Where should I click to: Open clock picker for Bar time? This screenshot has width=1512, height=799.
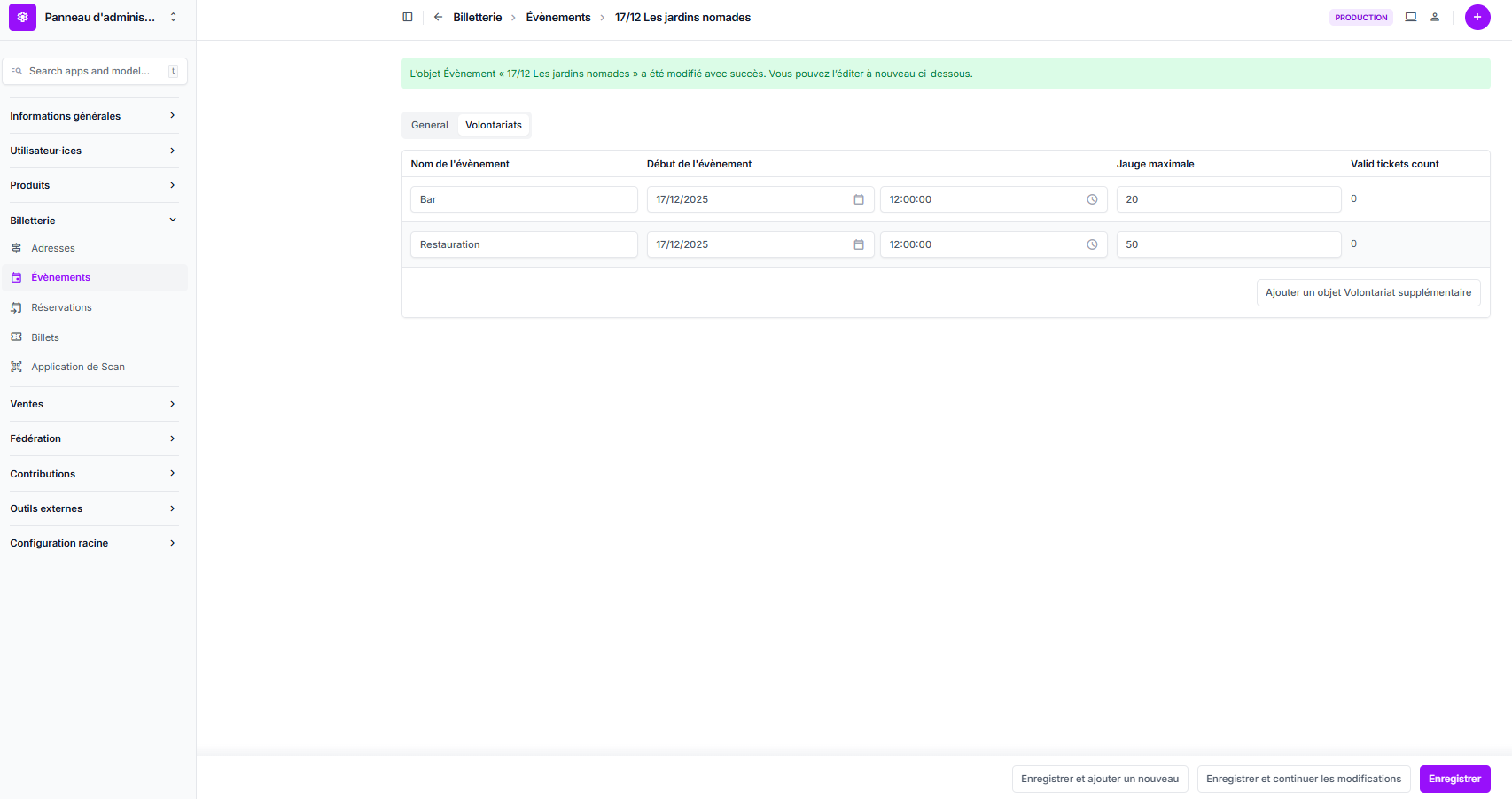[x=1092, y=199]
